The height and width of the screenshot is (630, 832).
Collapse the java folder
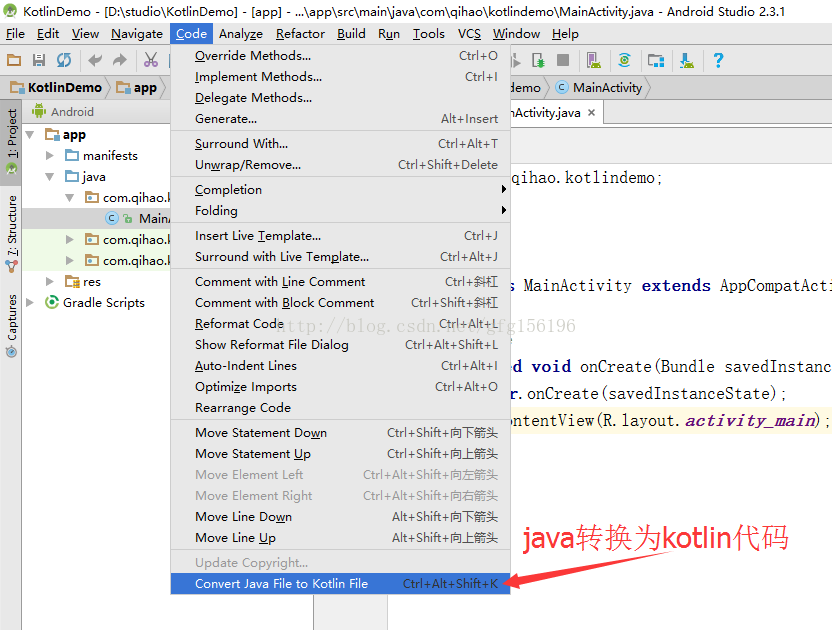pyautogui.click(x=50, y=177)
